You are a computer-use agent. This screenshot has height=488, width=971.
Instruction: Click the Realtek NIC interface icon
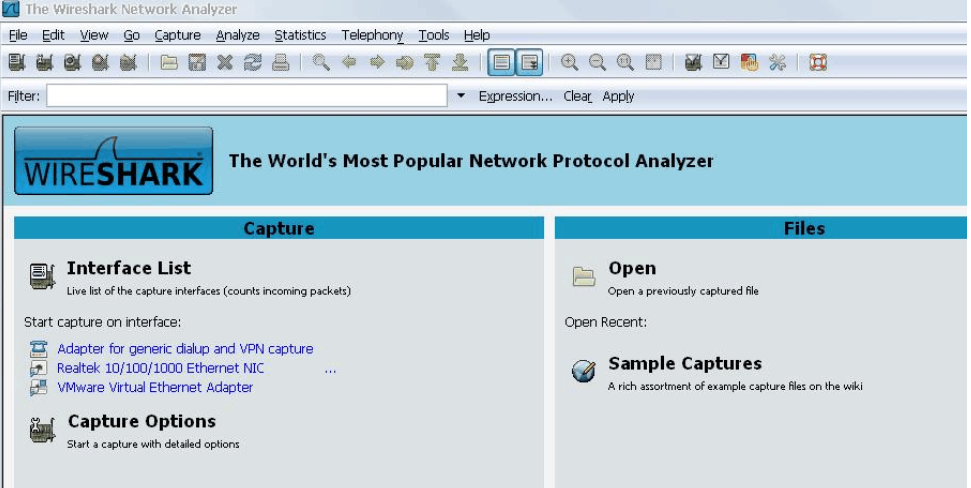[x=38, y=369]
